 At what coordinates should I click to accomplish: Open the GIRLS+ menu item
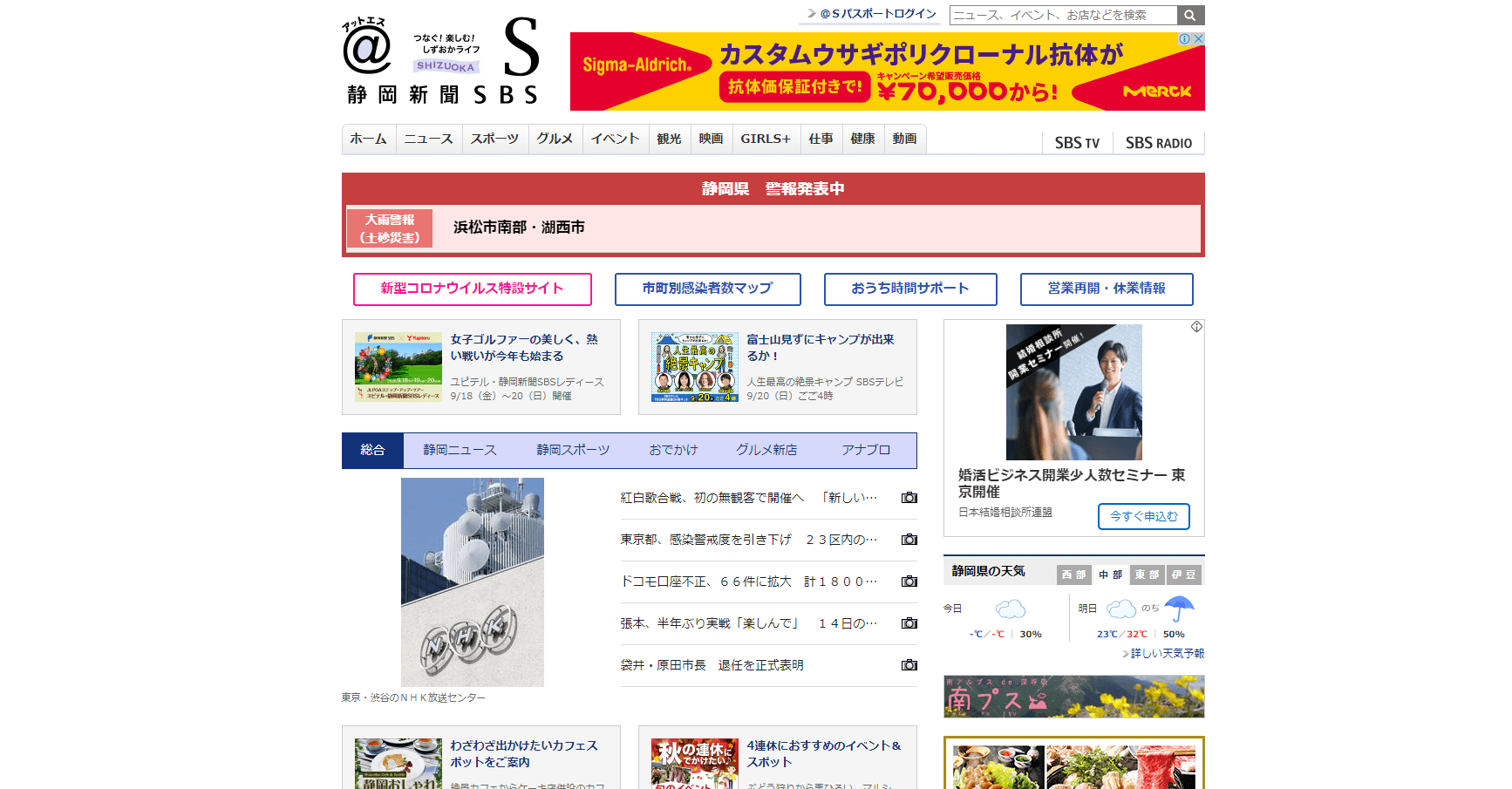point(766,139)
